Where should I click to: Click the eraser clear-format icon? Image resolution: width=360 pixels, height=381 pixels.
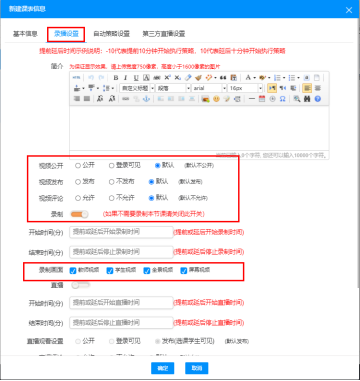coord(188,78)
